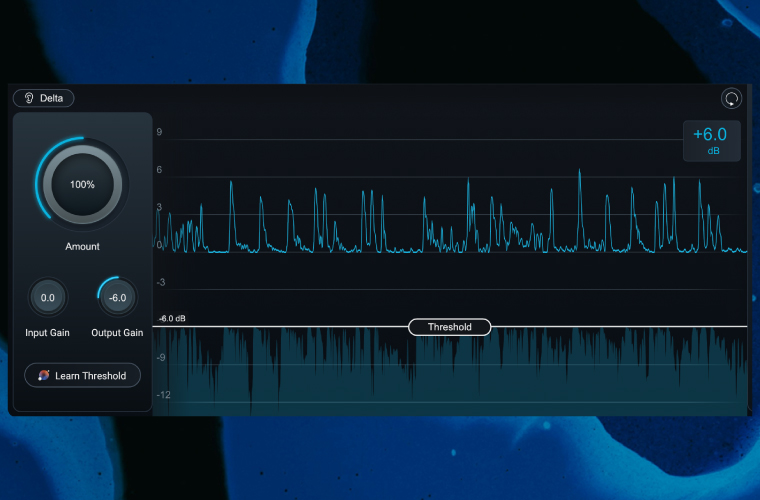Click the 0.0 Input Gain value
The width and height of the screenshot is (760, 500).
click(x=48, y=298)
